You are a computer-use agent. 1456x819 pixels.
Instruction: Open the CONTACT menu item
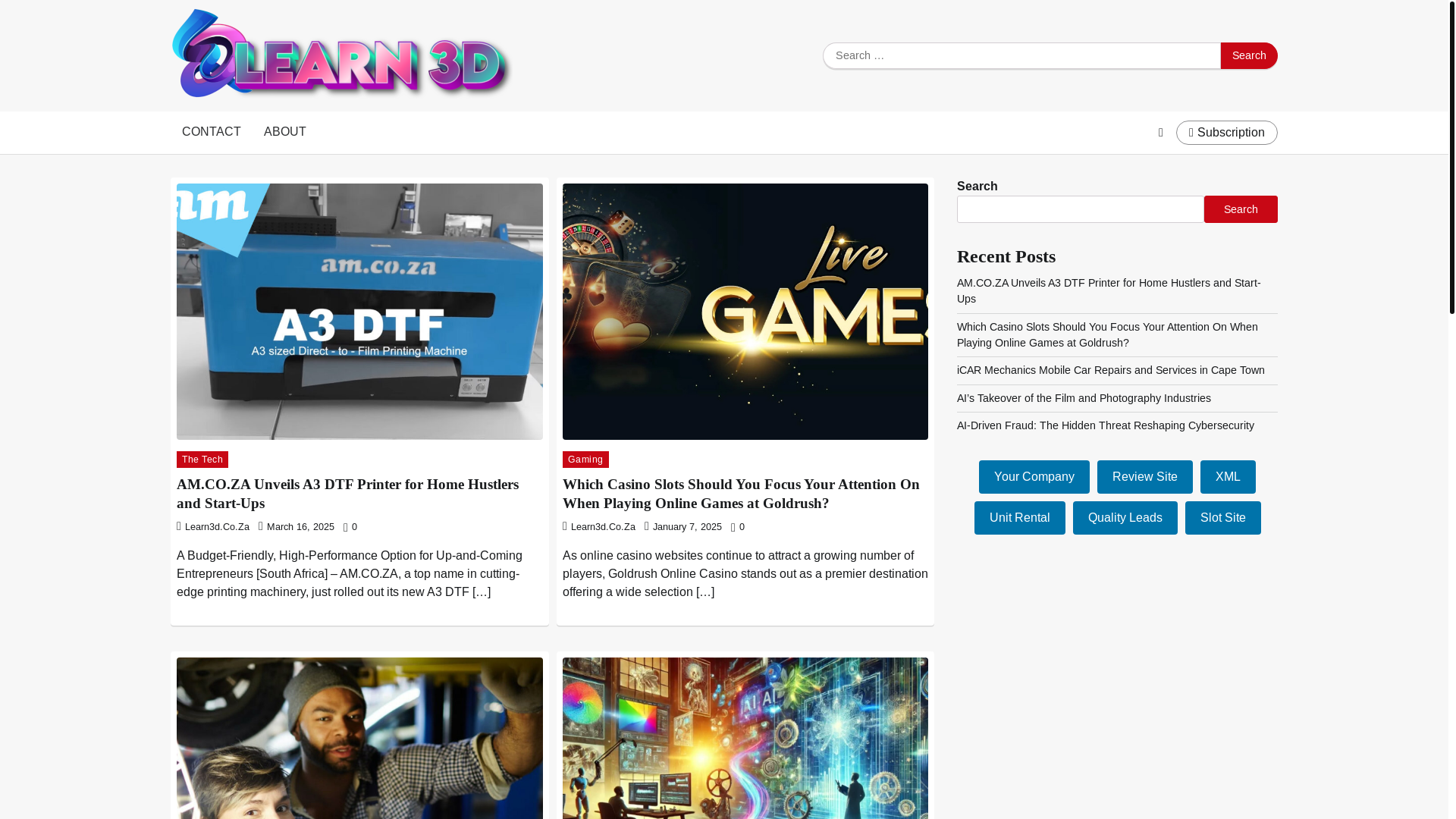tap(211, 132)
